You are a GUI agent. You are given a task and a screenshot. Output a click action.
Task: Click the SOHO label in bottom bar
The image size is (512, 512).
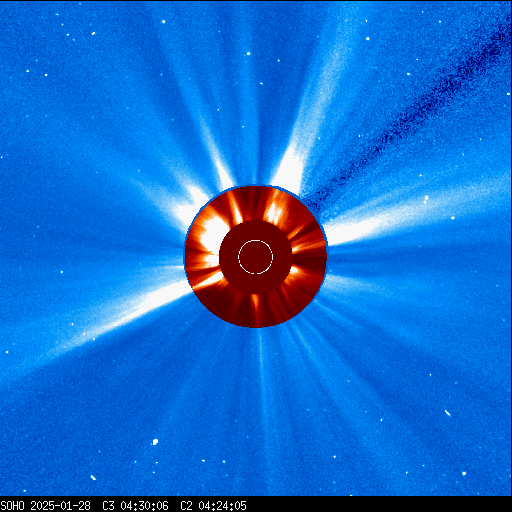pyautogui.click(x=12, y=506)
